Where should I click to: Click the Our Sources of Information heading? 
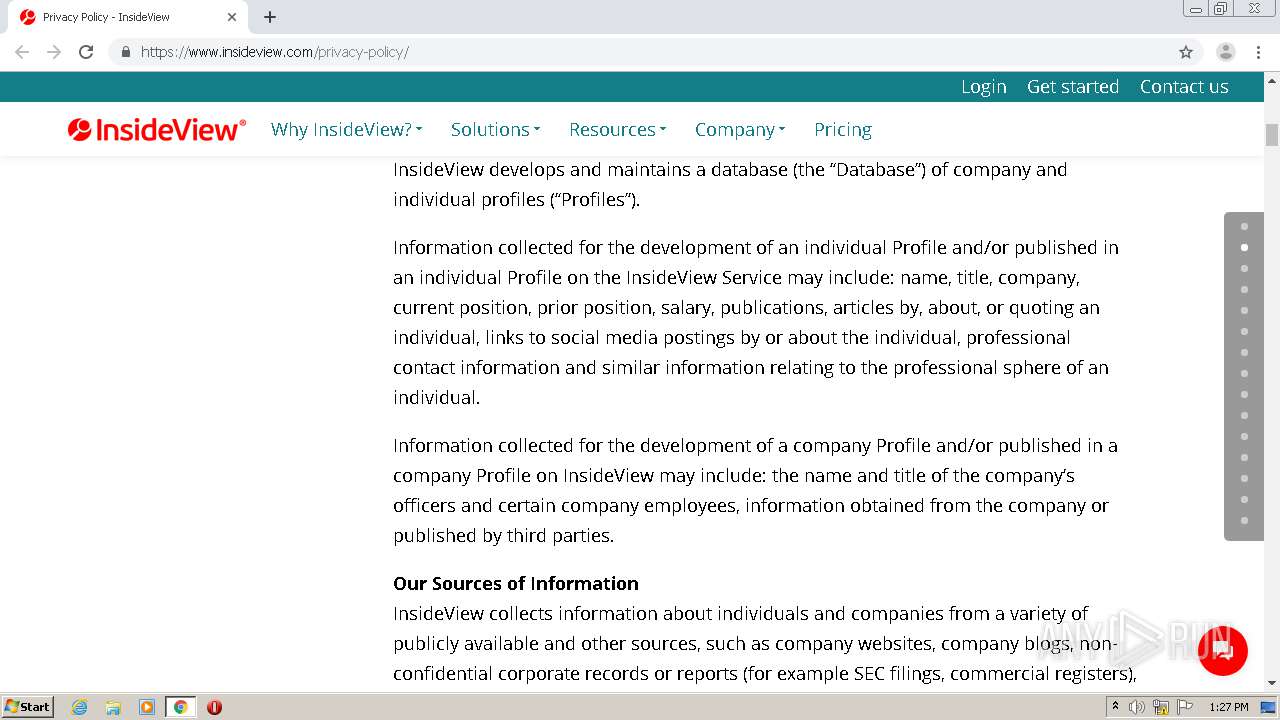click(x=516, y=583)
